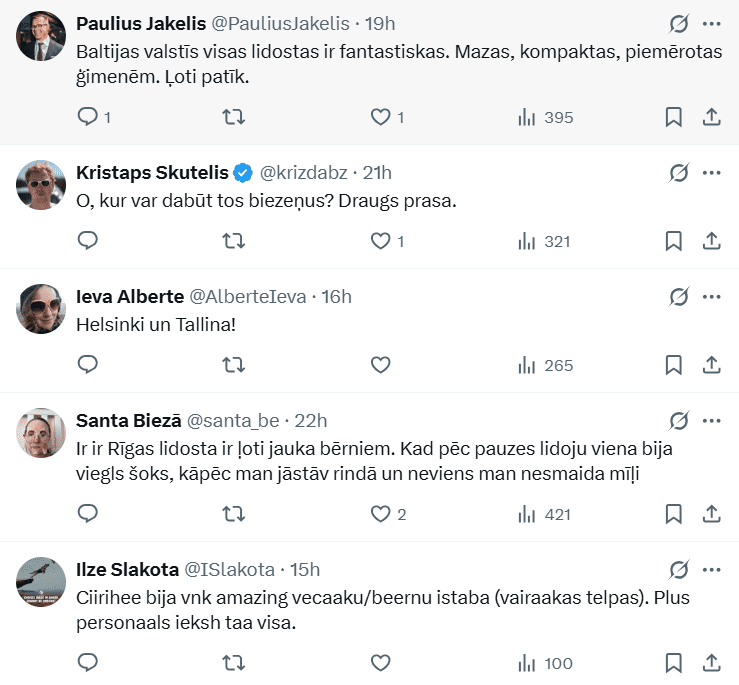Open more options for Ieva Alberte's post
This screenshot has height=685, width=739.
coord(712,297)
